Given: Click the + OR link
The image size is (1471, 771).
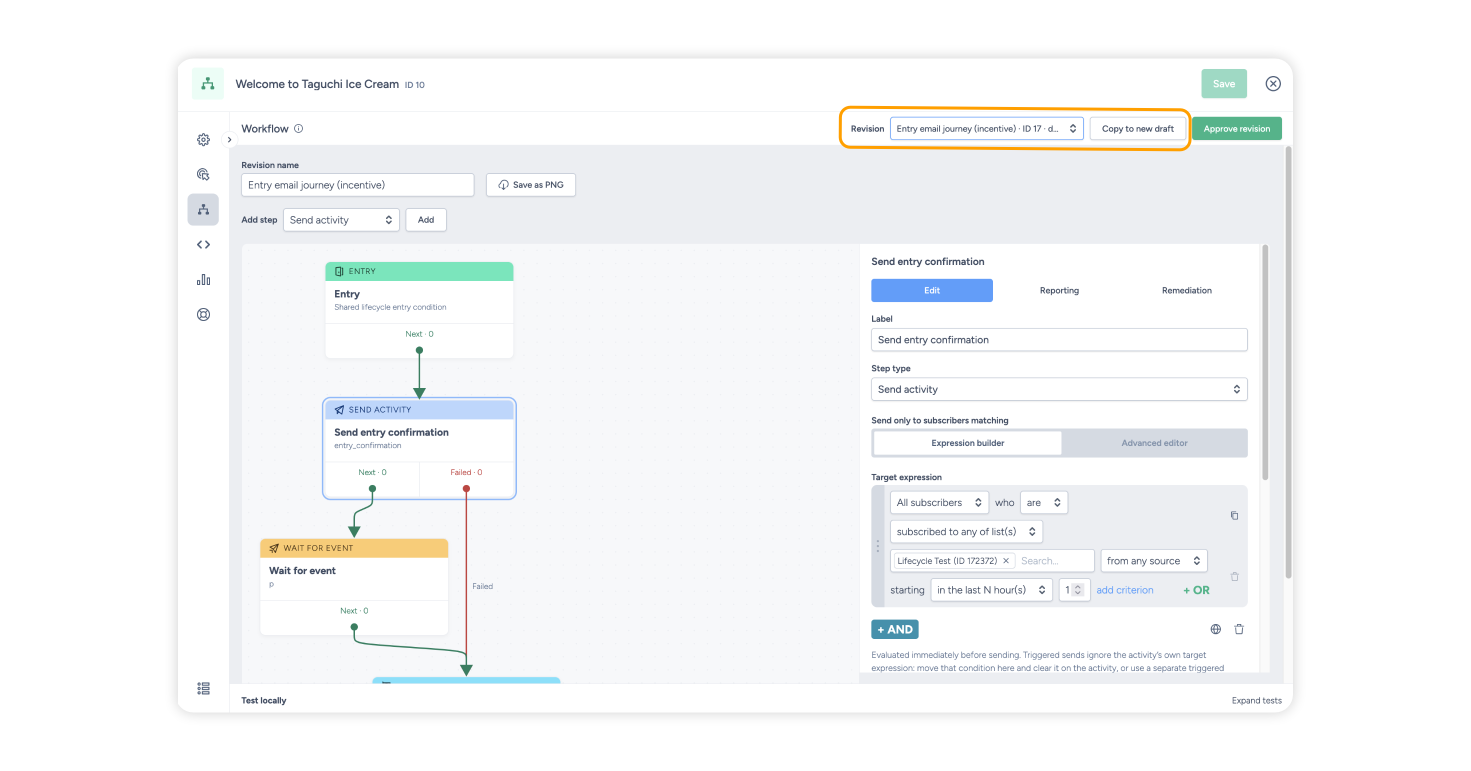Looking at the screenshot, I should click(1196, 590).
